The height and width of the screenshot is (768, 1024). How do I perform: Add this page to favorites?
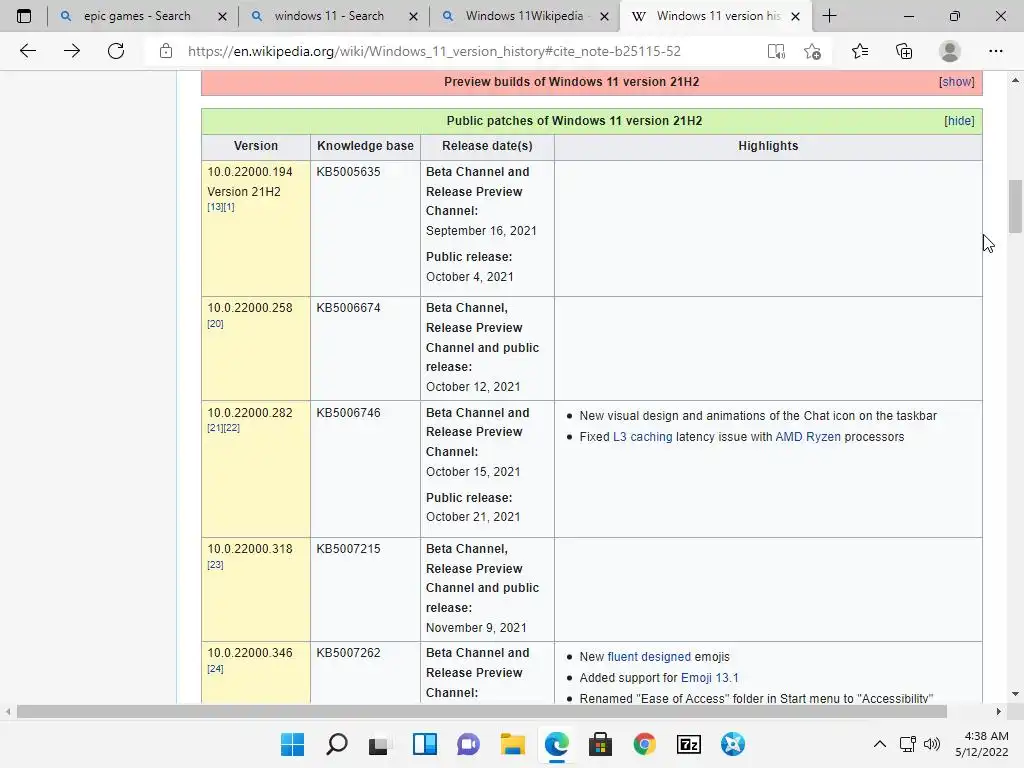(x=812, y=51)
